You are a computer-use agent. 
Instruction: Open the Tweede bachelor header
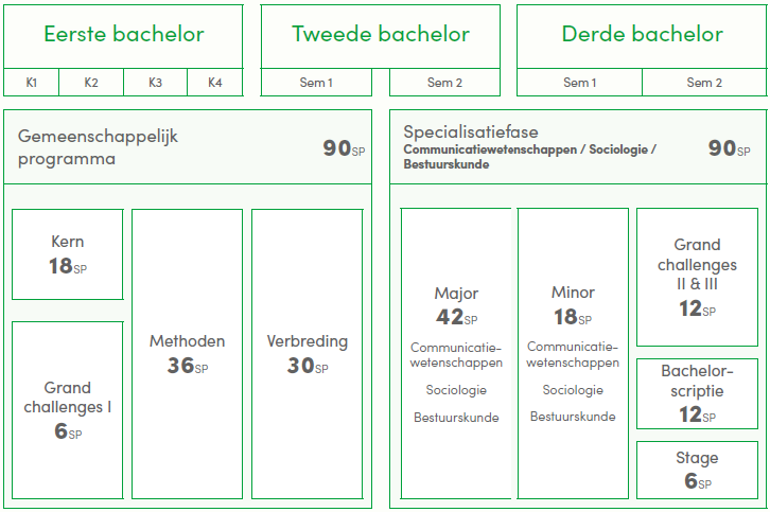tap(380, 35)
